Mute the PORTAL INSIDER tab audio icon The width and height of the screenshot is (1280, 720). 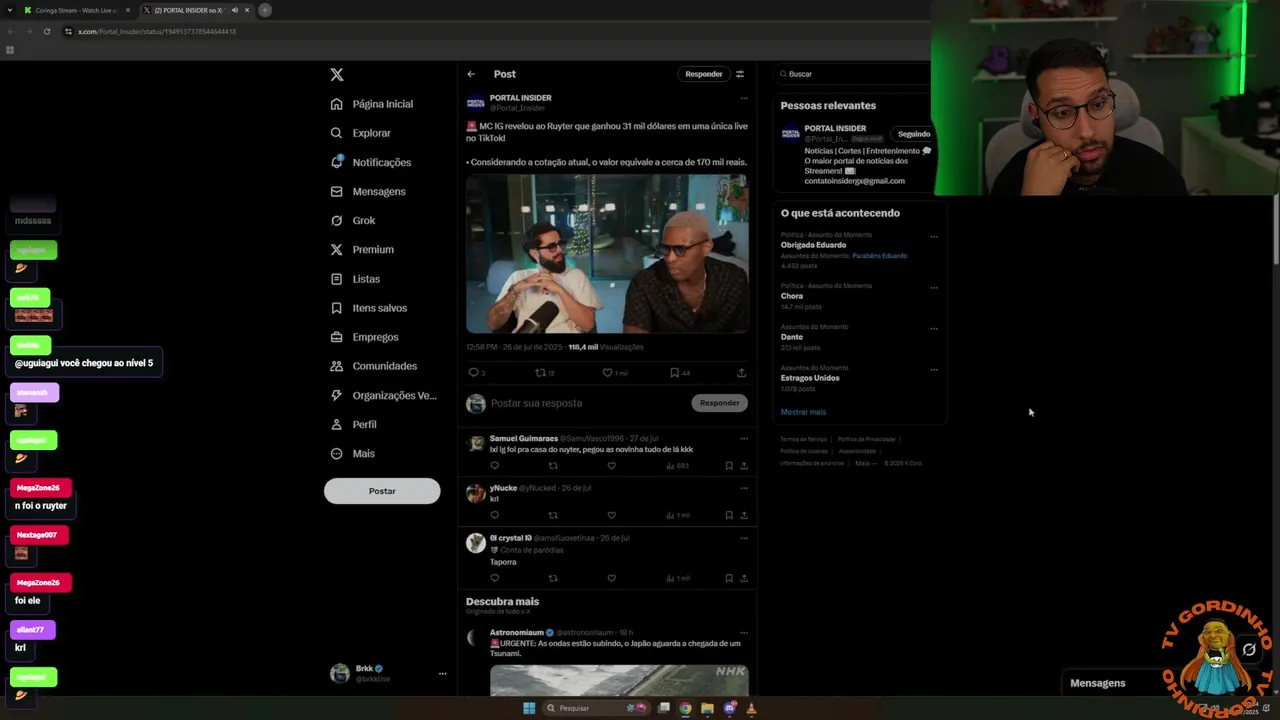(x=234, y=10)
